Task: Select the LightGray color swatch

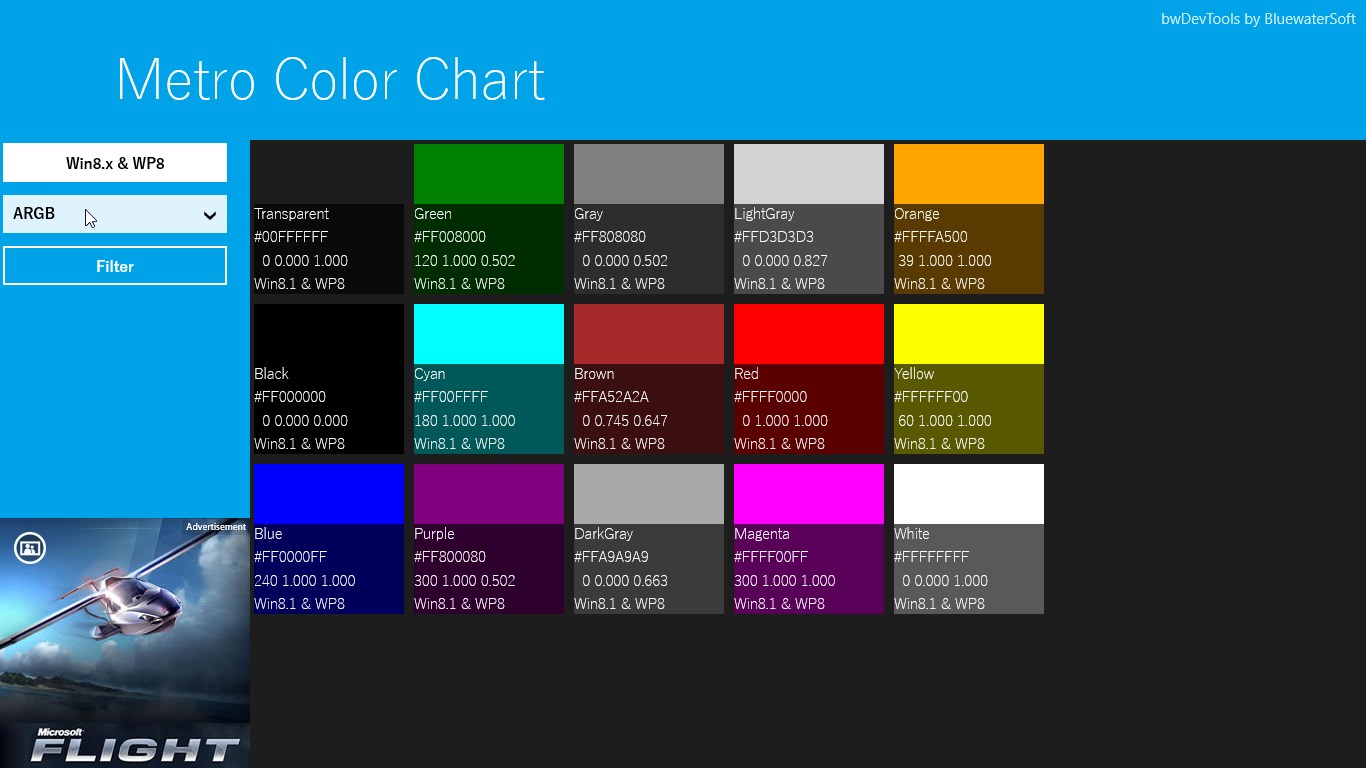Action: (808, 175)
